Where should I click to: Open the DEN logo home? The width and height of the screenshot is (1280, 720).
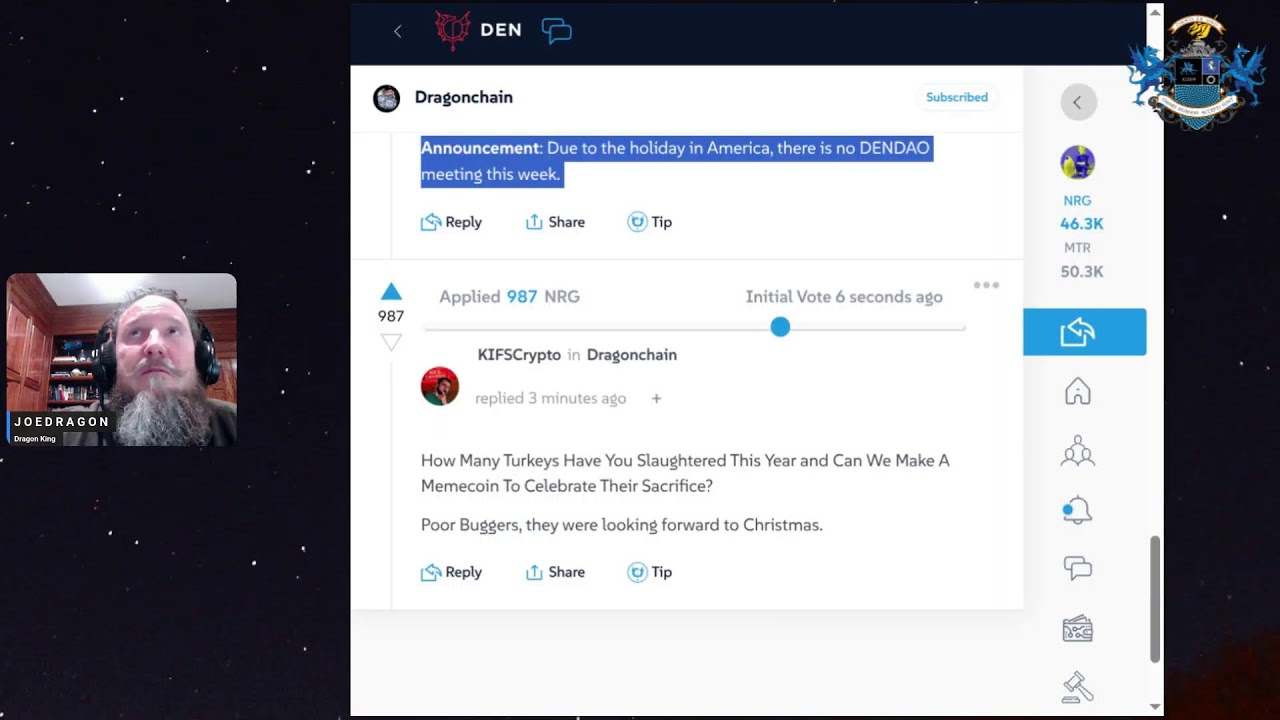pyautogui.click(x=478, y=30)
